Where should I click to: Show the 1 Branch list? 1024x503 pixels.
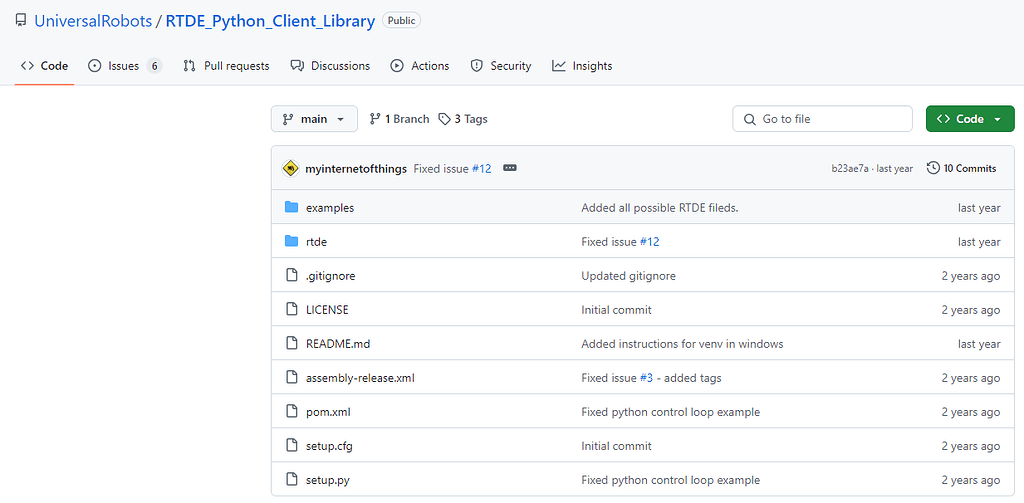[x=399, y=119]
